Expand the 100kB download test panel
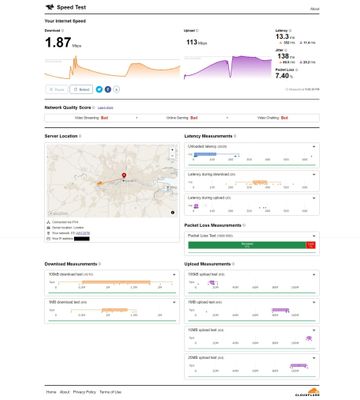360x400 pixels. click(174, 275)
